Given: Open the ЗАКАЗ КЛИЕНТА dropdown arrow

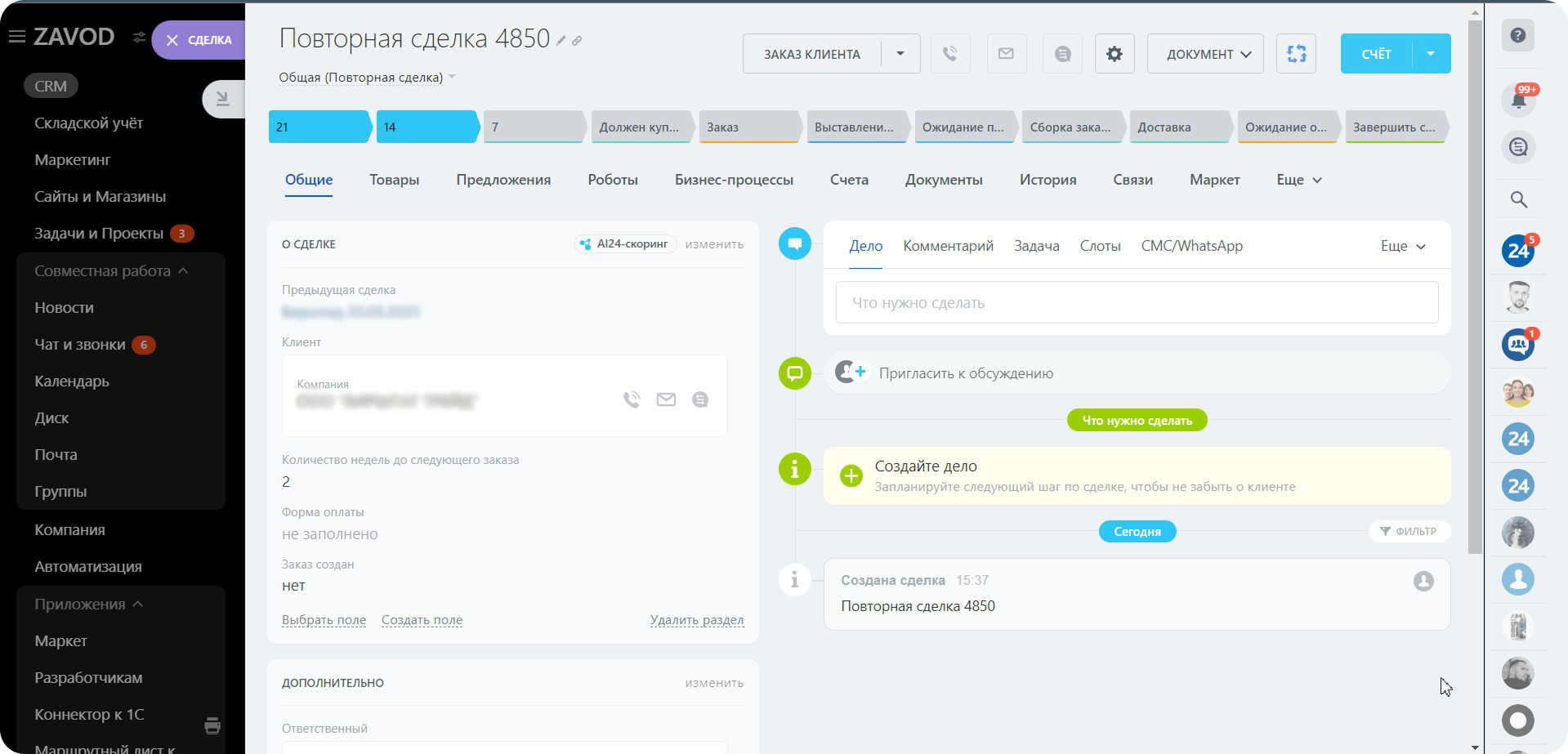Looking at the screenshot, I should click(x=900, y=53).
